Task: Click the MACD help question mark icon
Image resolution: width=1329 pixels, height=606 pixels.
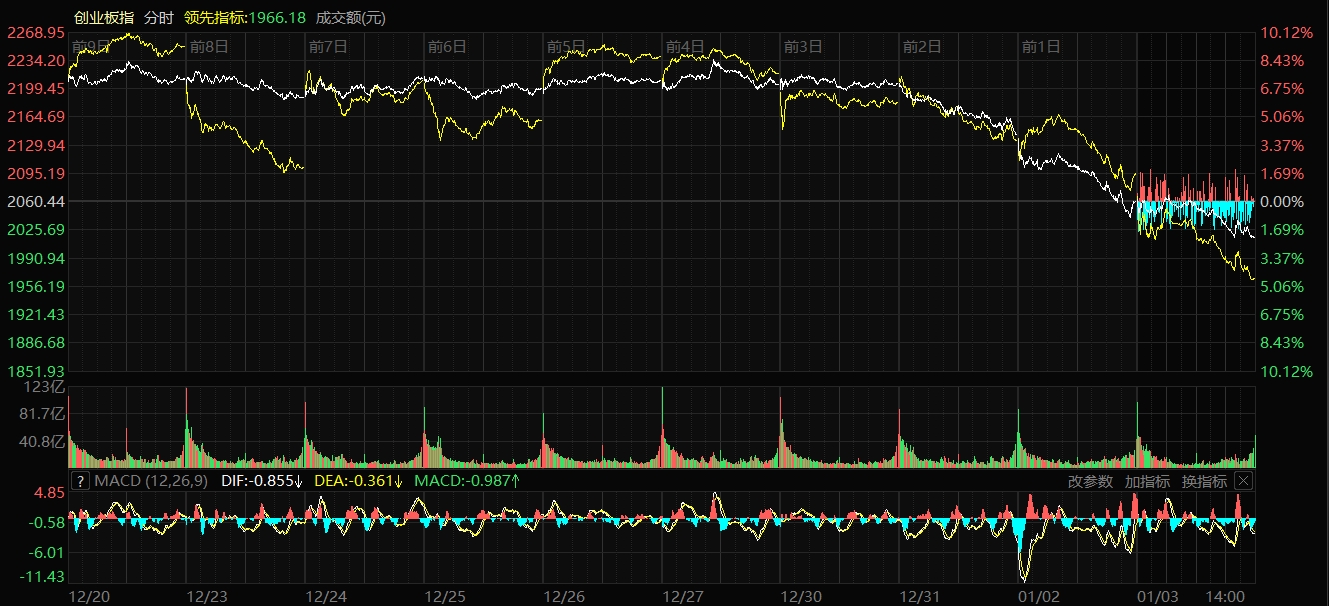Action: (x=80, y=481)
